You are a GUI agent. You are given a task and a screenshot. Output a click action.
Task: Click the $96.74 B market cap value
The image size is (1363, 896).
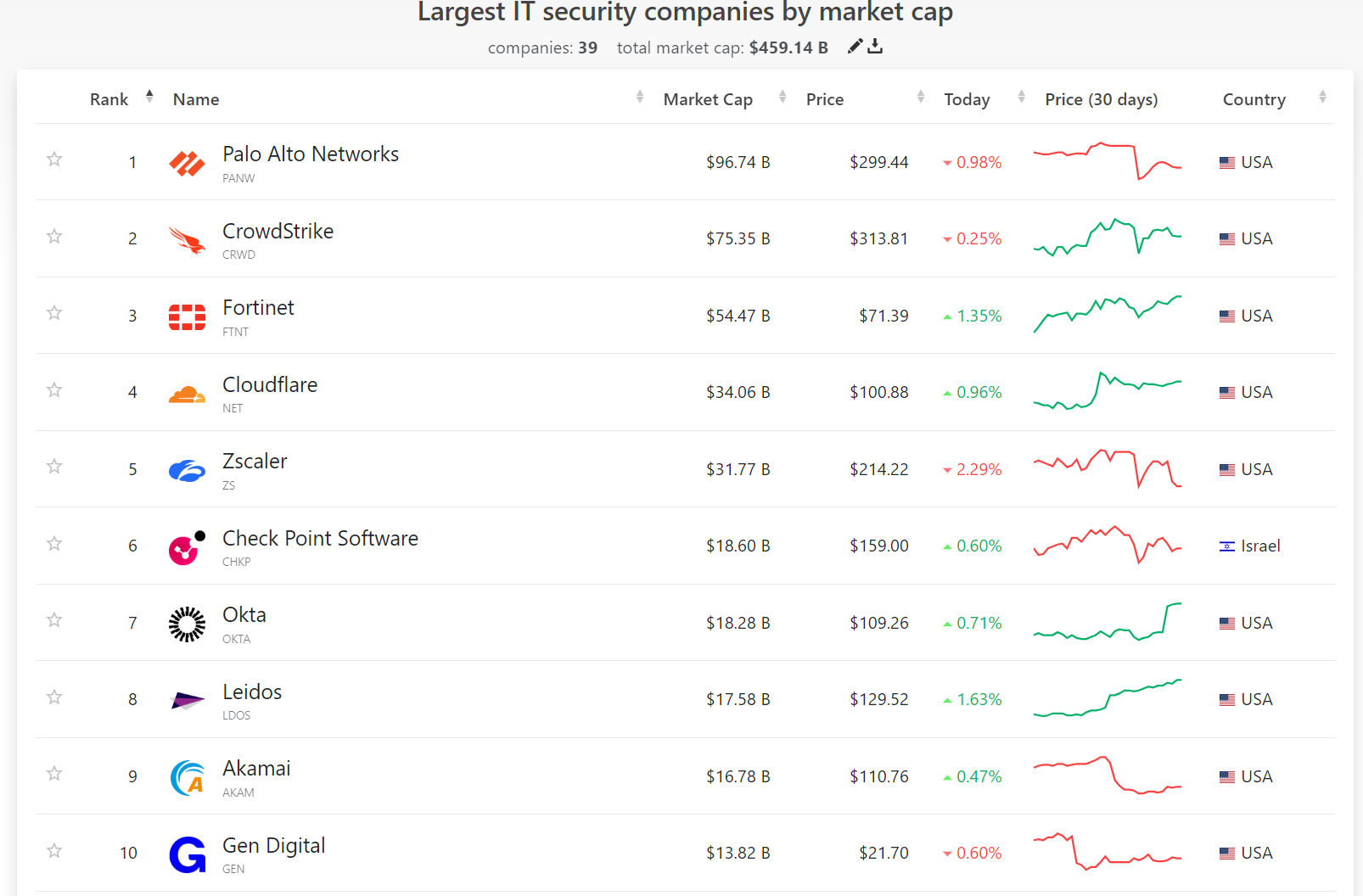[738, 162]
